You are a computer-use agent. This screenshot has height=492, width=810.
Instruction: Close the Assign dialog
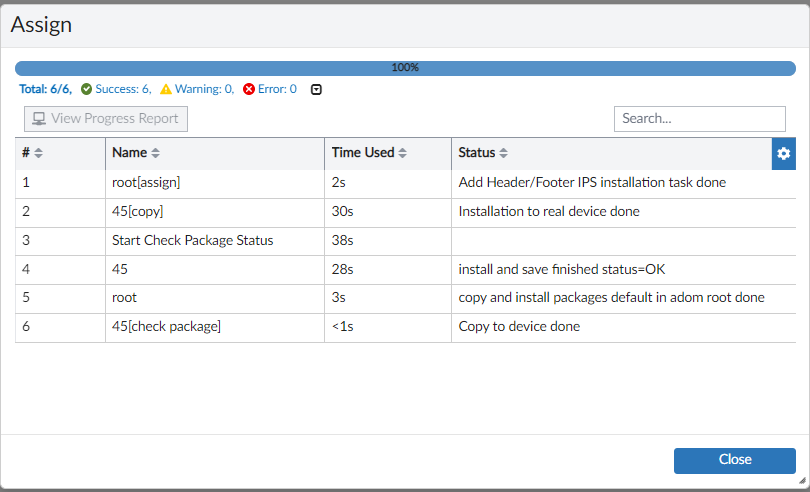pos(734,460)
